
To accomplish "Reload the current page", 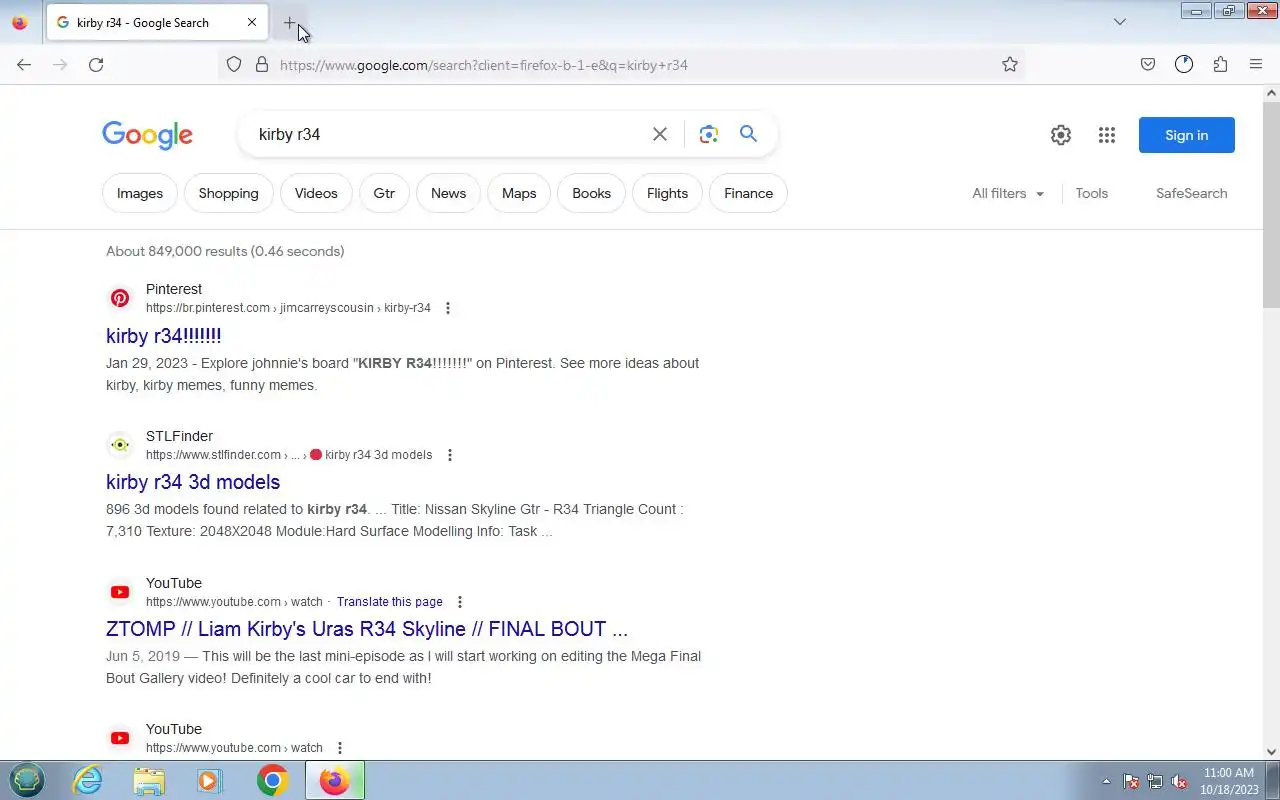I will coord(96,65).
